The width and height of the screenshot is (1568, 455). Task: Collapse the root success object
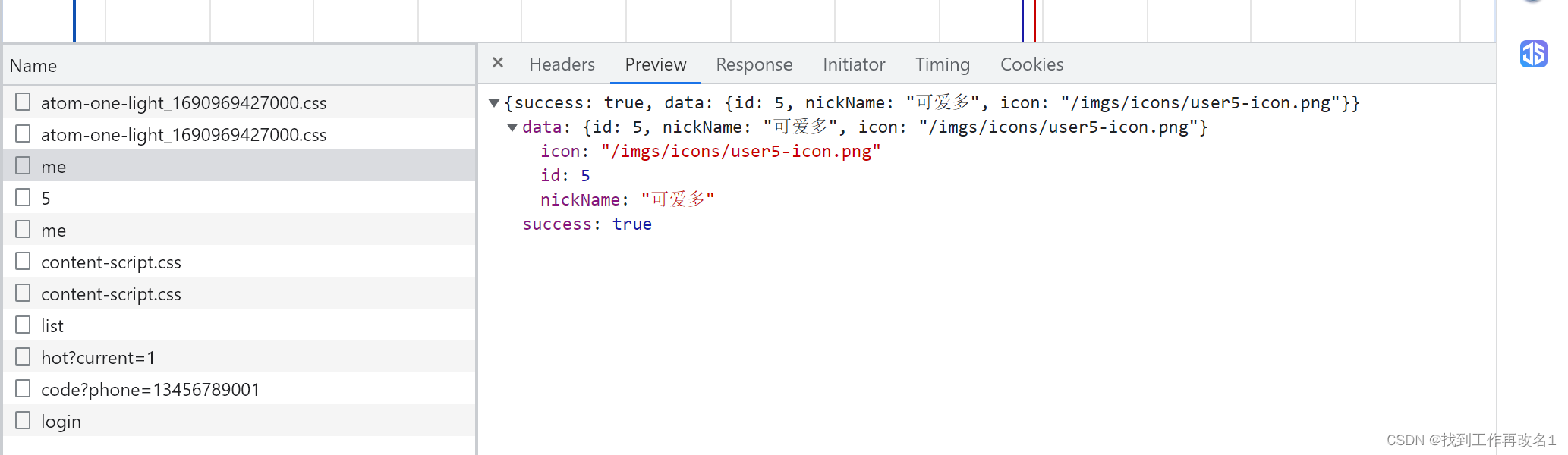pyautogui.click(x=494, y=103)
